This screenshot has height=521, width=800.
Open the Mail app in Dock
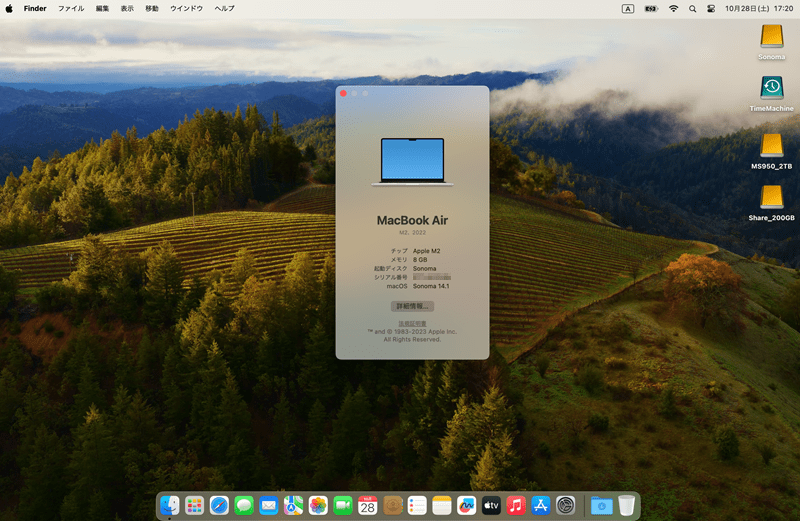coord(269,506)
